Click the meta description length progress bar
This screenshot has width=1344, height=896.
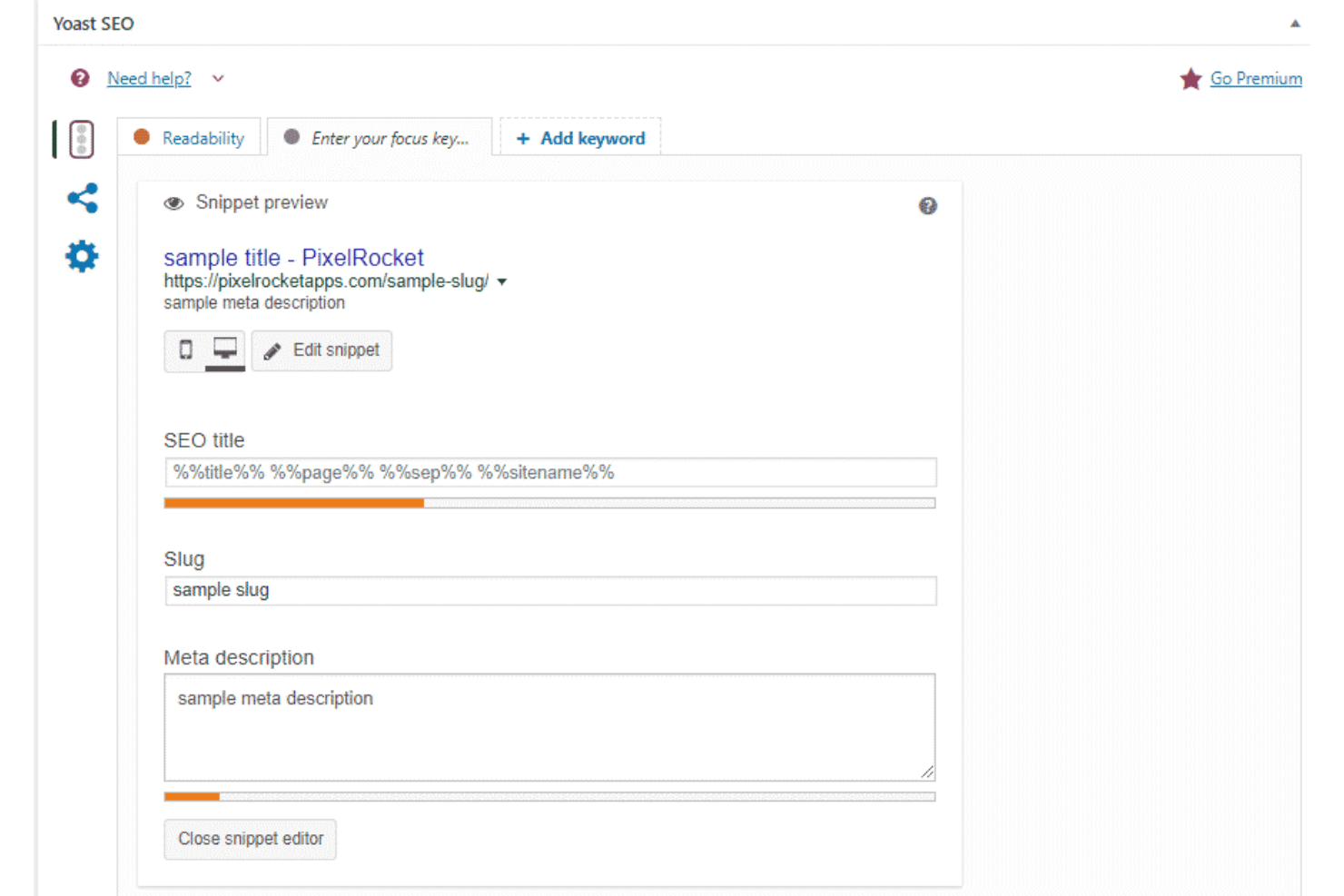550,796
